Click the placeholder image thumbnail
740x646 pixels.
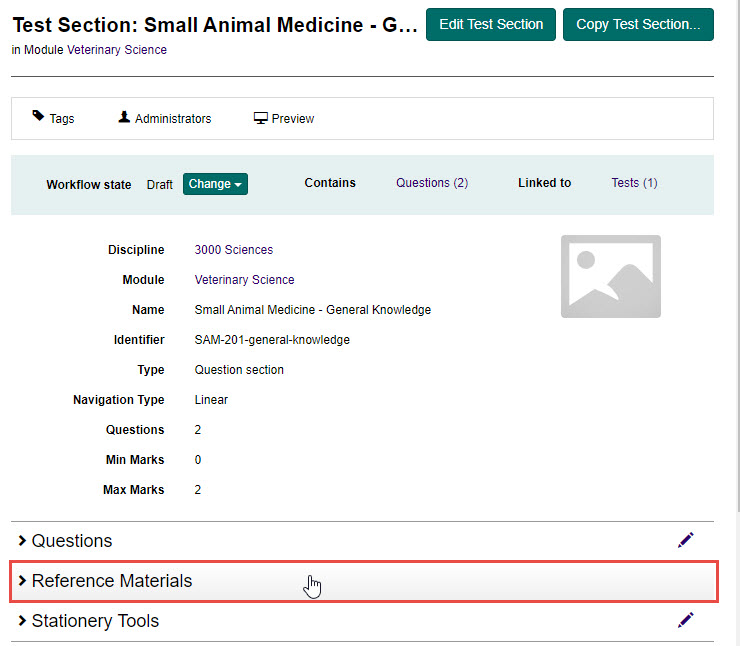point(610,277)
